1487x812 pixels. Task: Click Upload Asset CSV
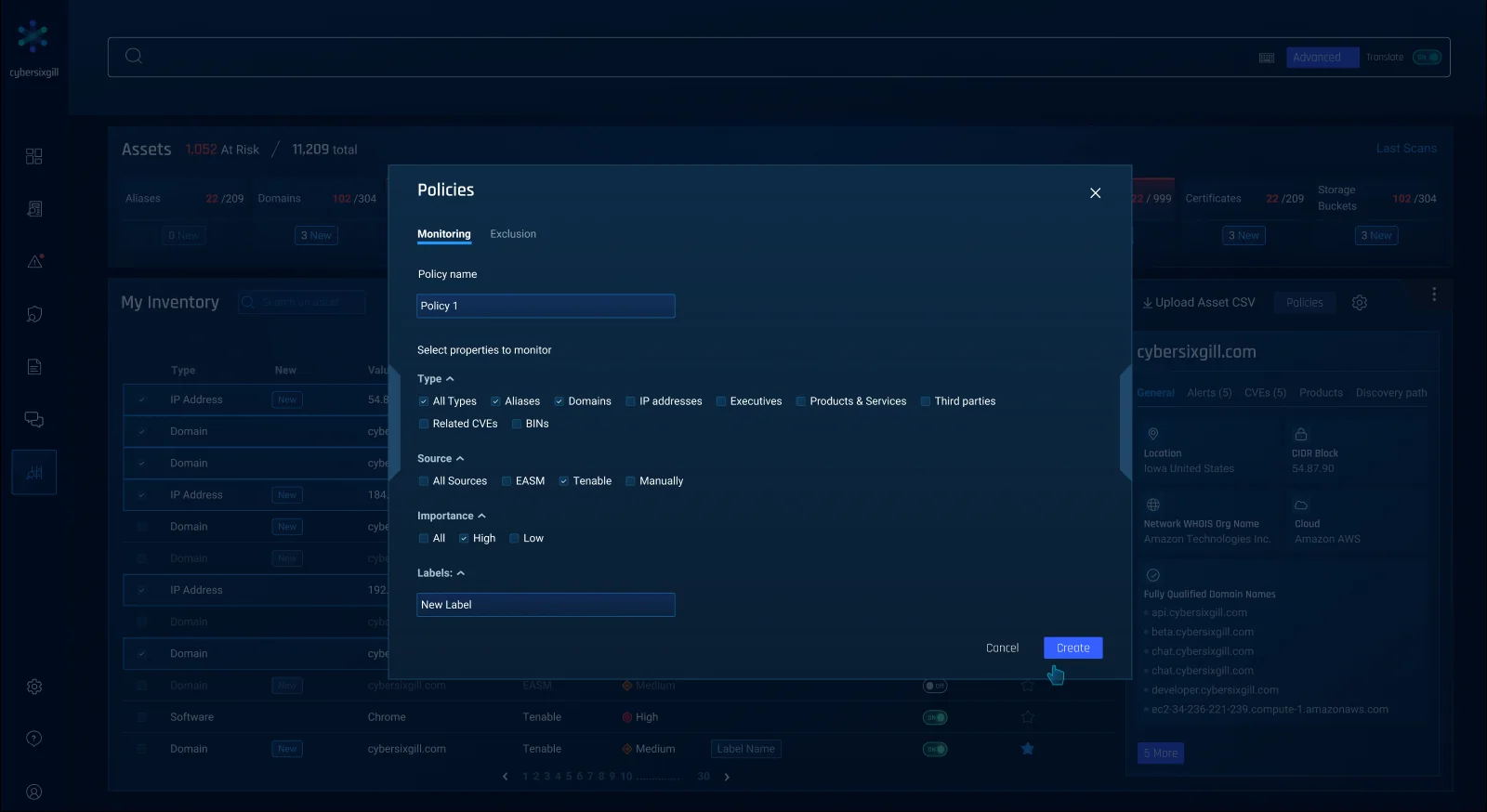(x=1199, y=303)
